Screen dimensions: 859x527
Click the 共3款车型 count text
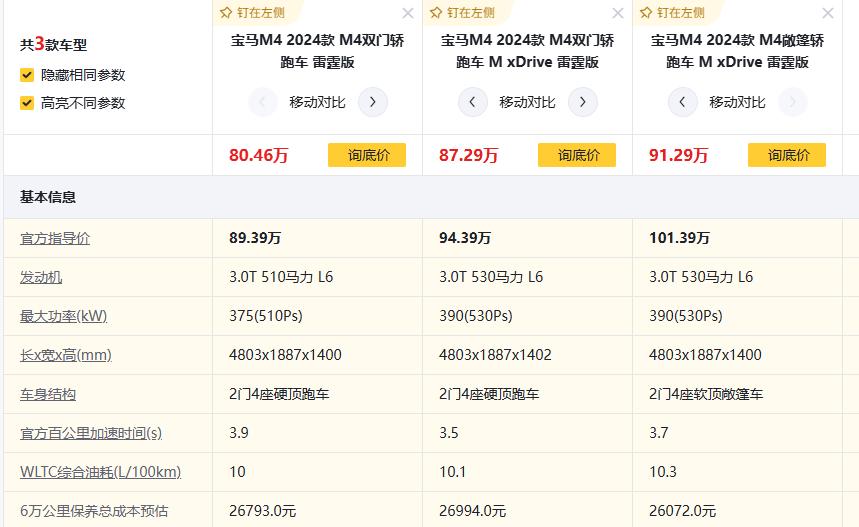[53, 44]
